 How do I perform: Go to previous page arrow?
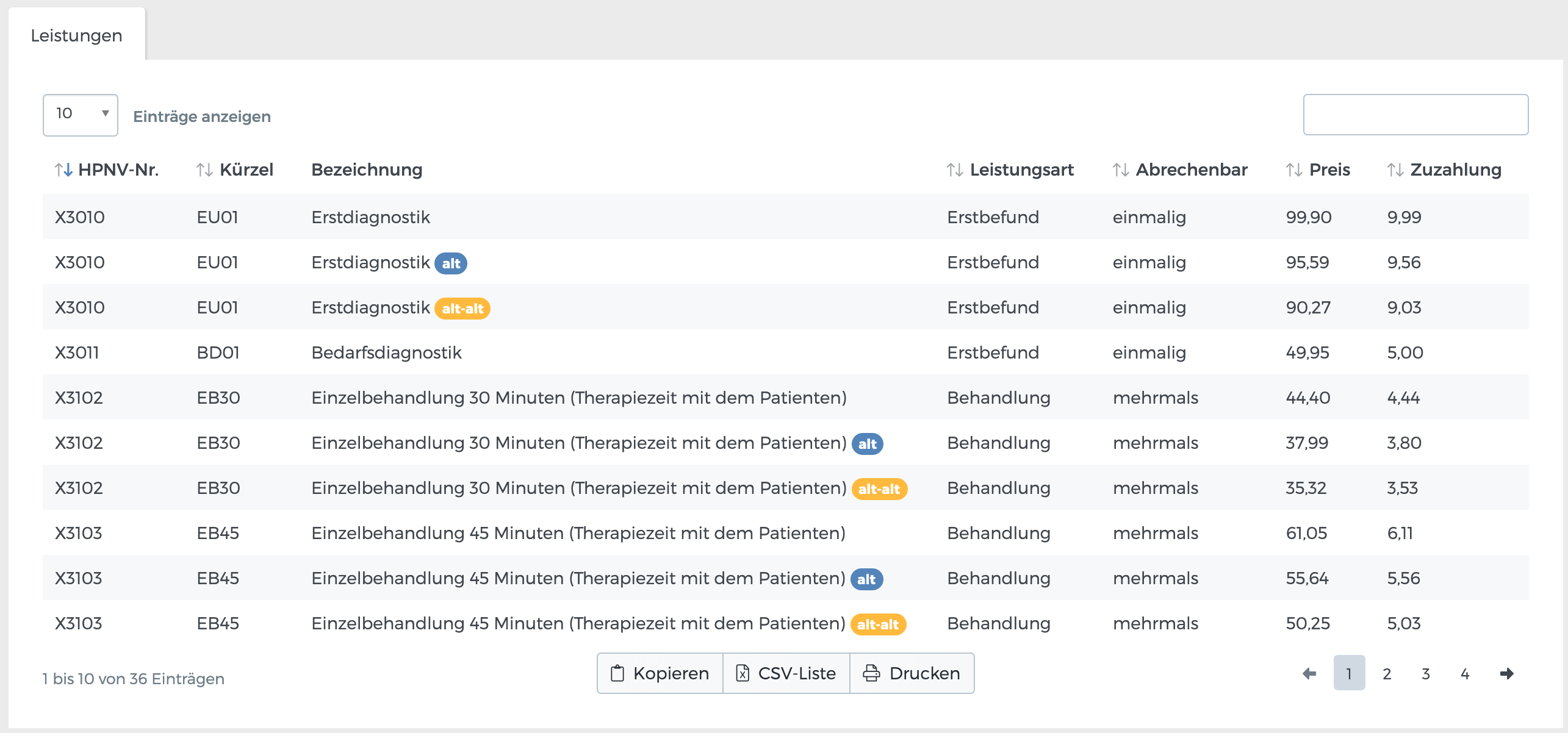[x=1309, y=674]
